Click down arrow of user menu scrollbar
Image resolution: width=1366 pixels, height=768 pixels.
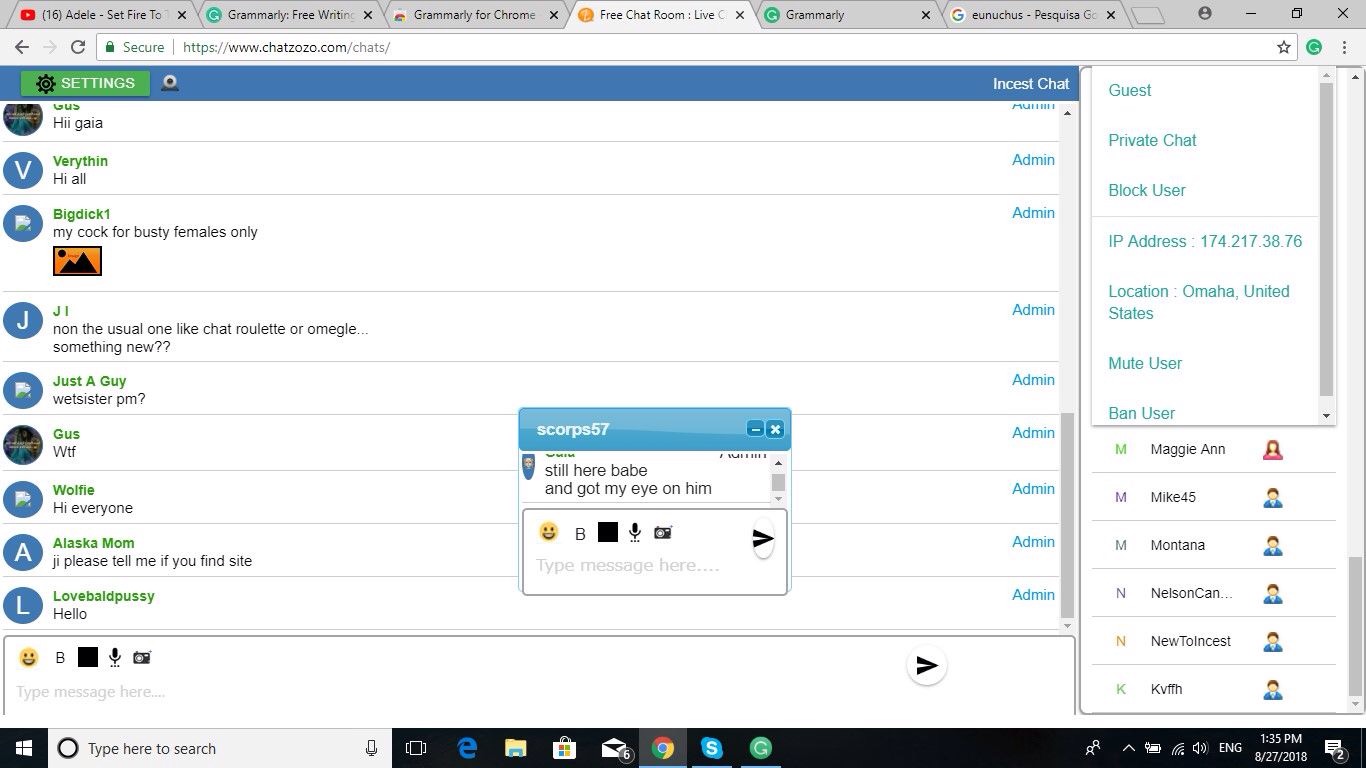[x=1327, y=416]
